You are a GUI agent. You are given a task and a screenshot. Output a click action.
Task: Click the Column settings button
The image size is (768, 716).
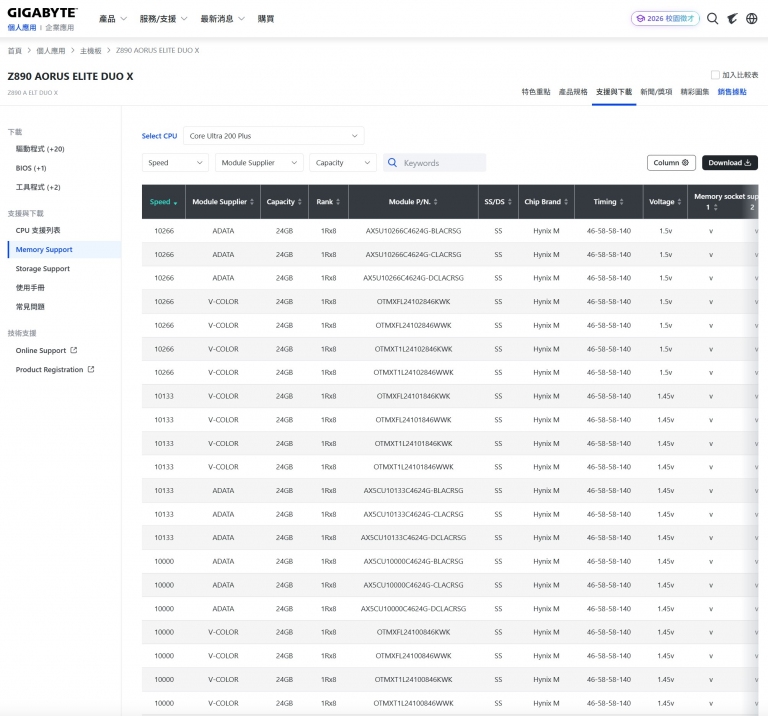pyautogui.click(x=671, y=163)
